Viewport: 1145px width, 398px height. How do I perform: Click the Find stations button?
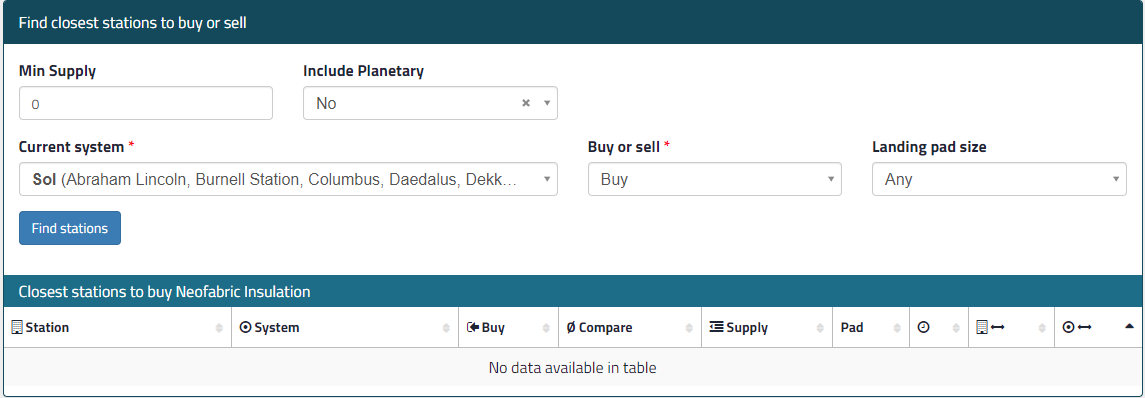70,229
